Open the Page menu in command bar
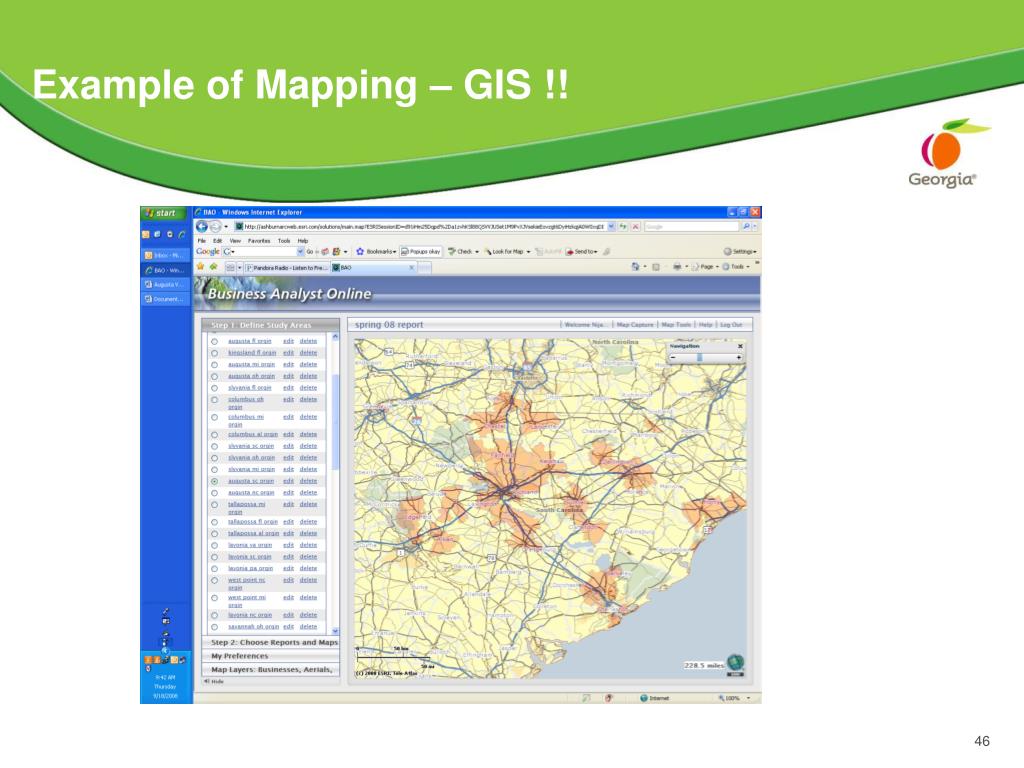This screenshot has height=768, width=1024. coord(705,266)
